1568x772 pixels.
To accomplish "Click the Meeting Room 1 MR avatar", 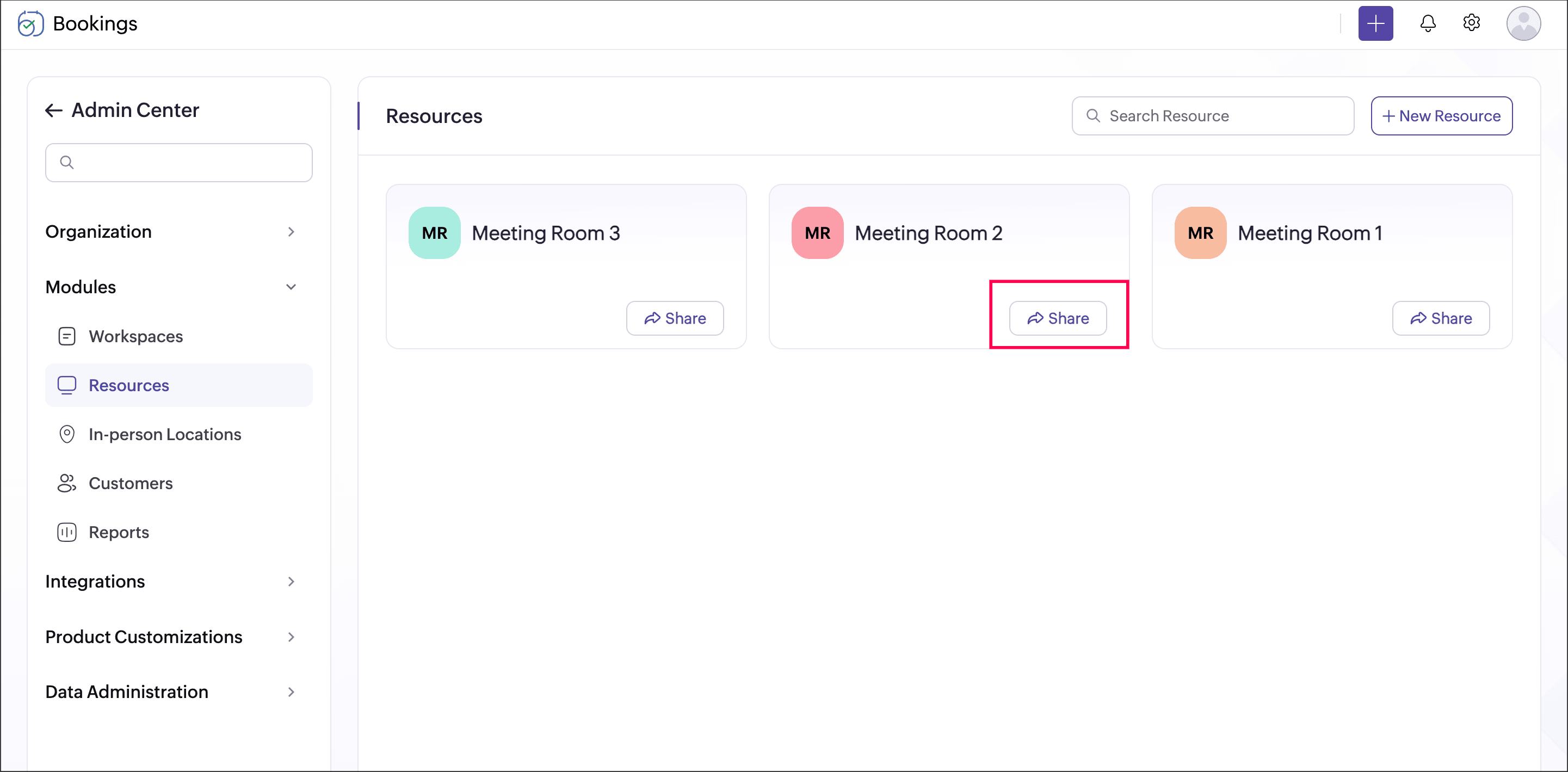I will 1200,232.
